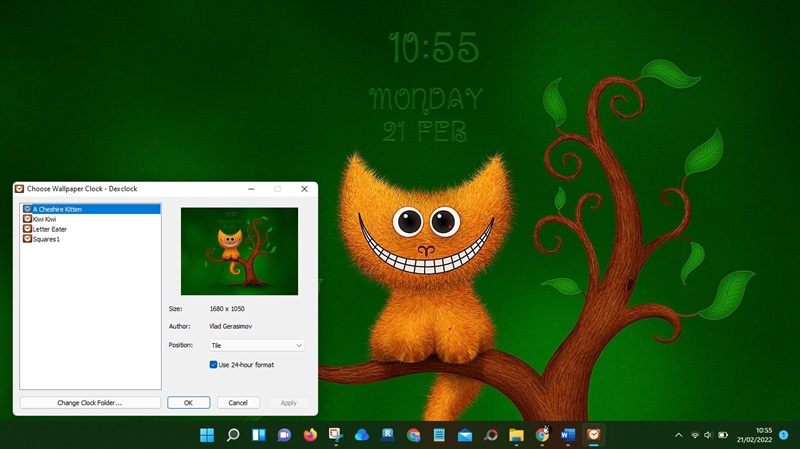
Task: Select the A Cheshire Kitten clock entry
Action: pyautogui.click(x=91, y=209)
